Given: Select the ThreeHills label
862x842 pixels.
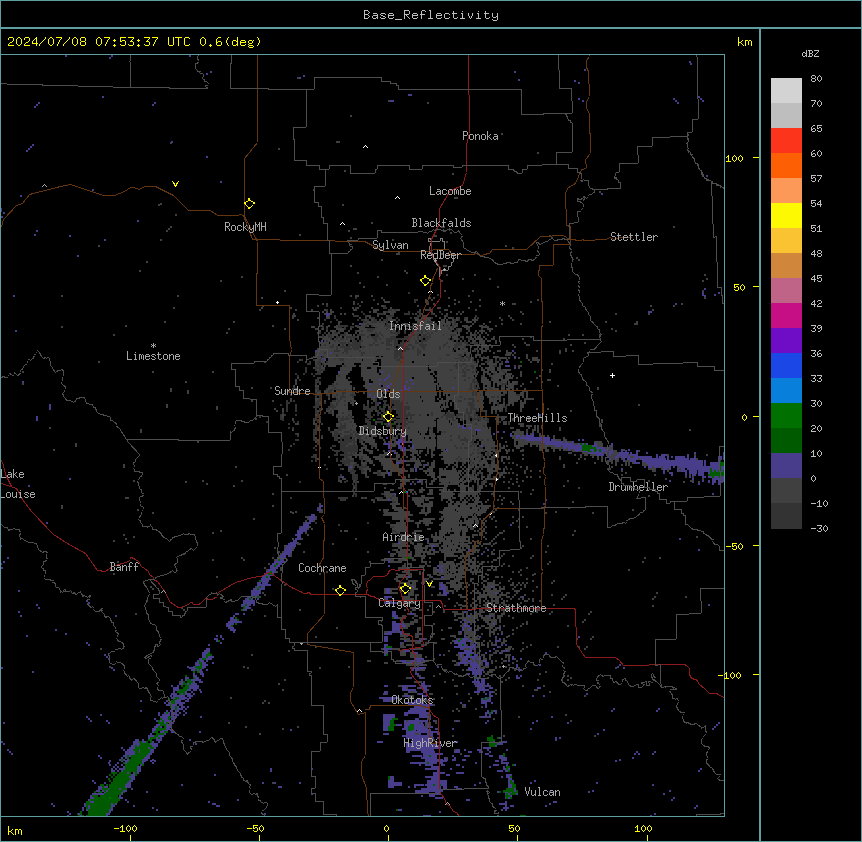Looking at the screenshot, I should 537,418.
